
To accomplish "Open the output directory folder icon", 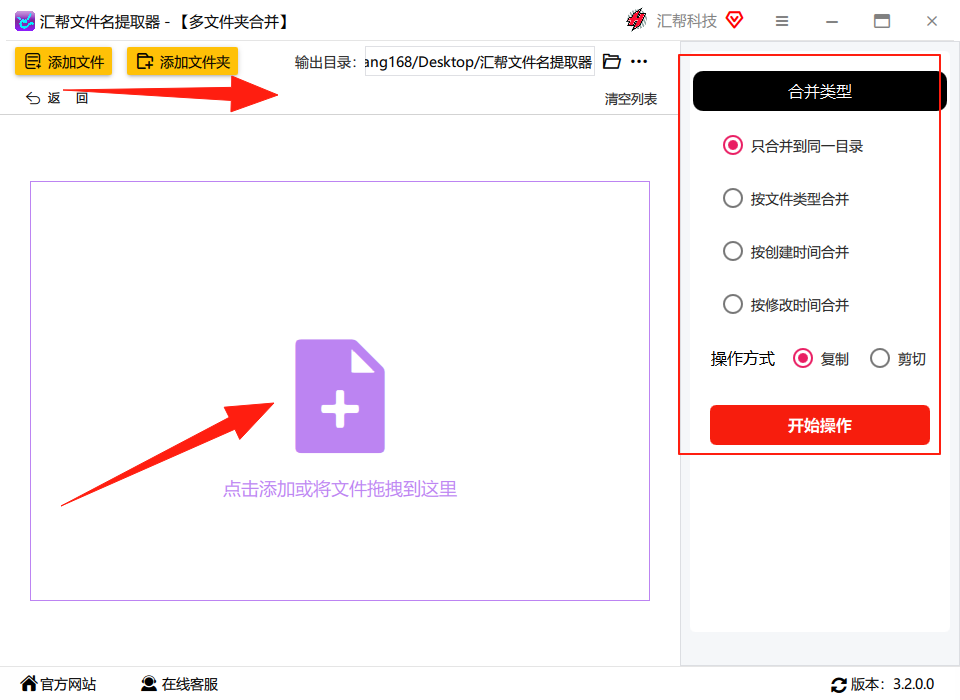I will click(612, 61).
